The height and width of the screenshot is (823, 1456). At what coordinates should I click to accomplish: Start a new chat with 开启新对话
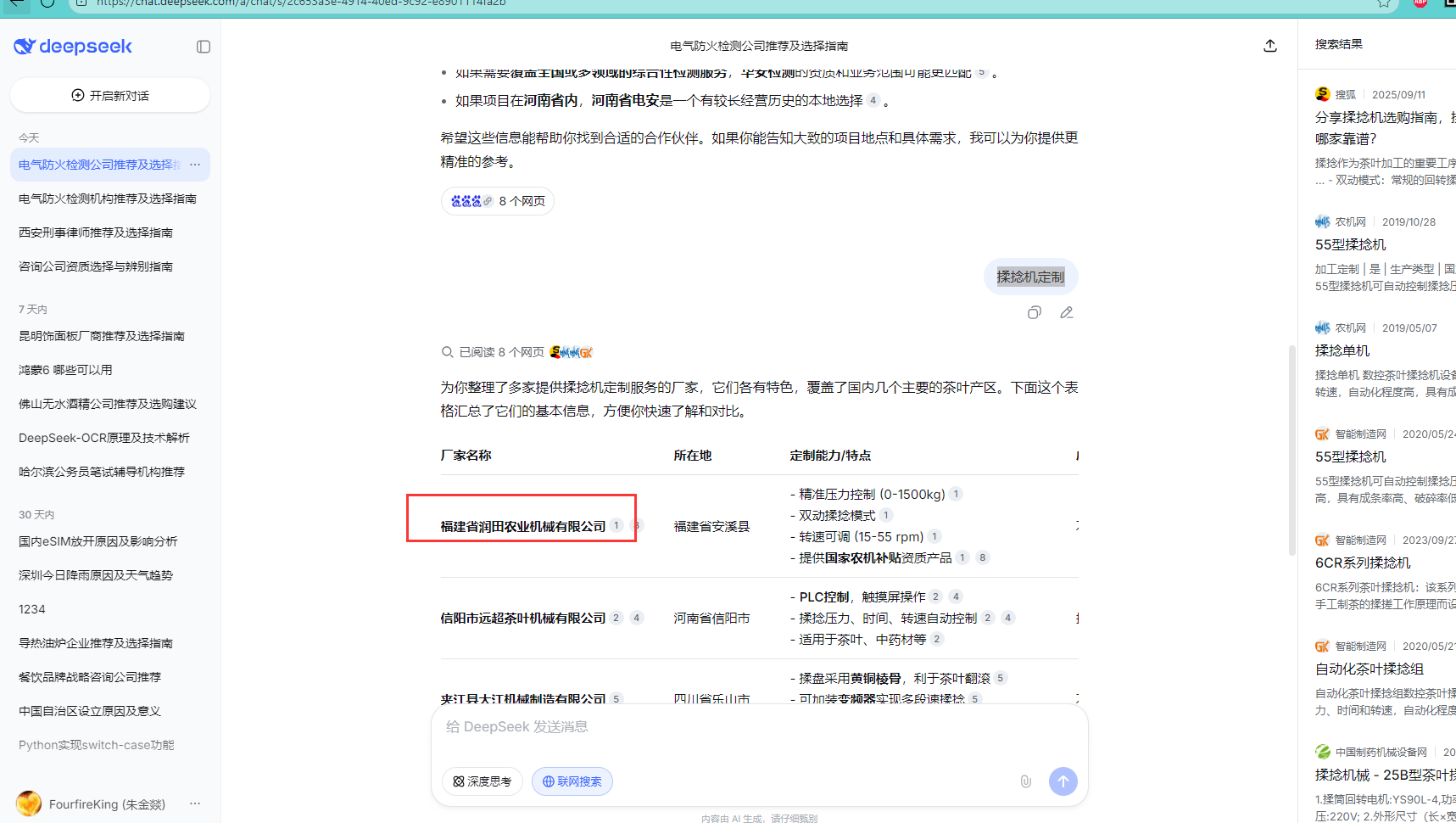(110, 96)
